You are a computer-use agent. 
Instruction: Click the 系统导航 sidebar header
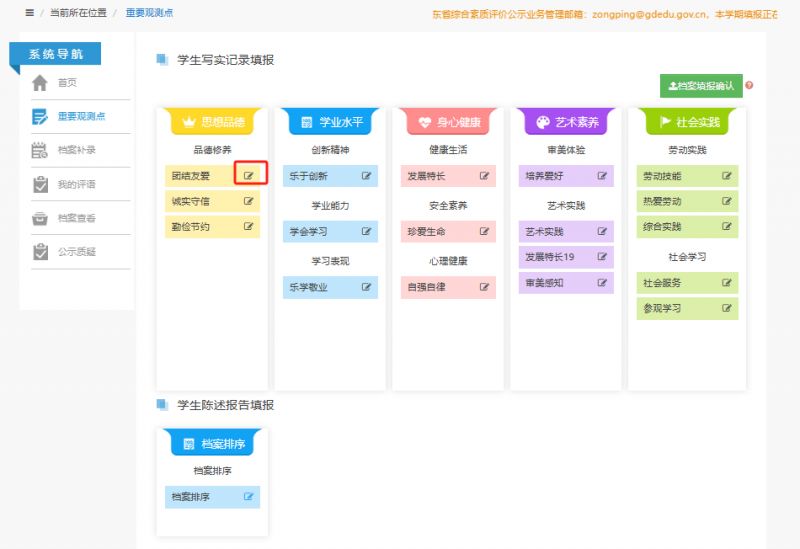pyautogui.click(x=55, y=54)
